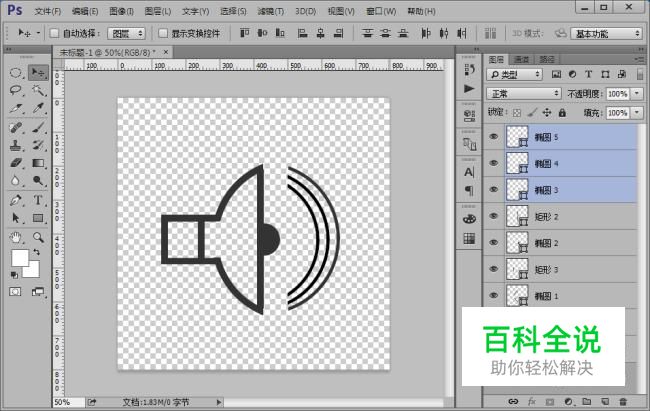Click the delete layer trash icon
Screen dimensions: 650x411
click(623, 401)
